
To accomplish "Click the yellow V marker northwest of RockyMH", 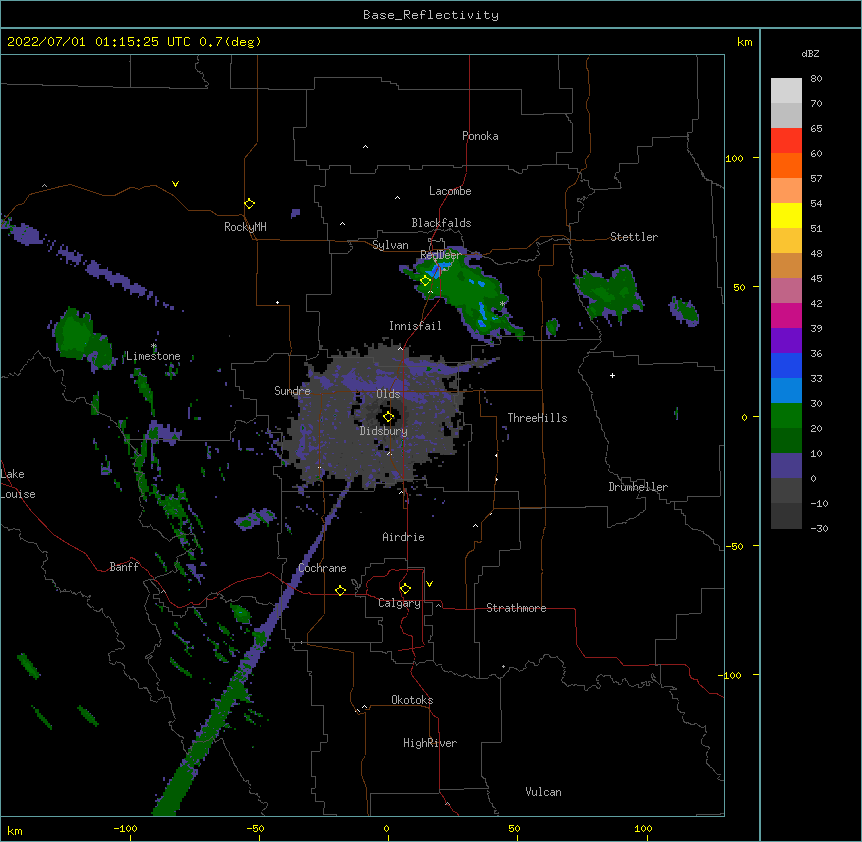I will pos(175,184).
